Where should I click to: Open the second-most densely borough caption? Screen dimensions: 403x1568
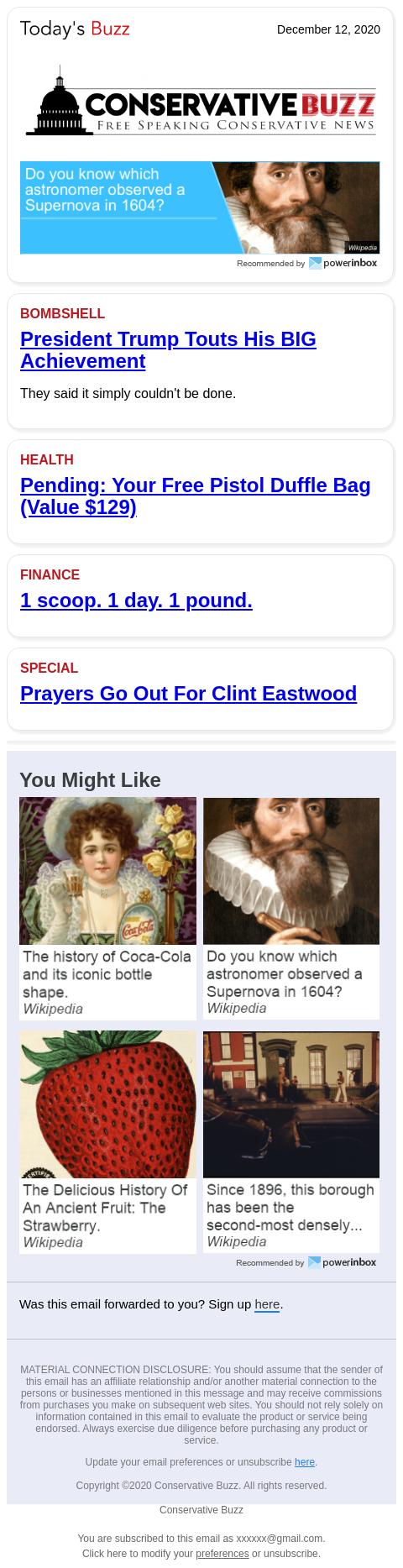tap(291, 1215)
